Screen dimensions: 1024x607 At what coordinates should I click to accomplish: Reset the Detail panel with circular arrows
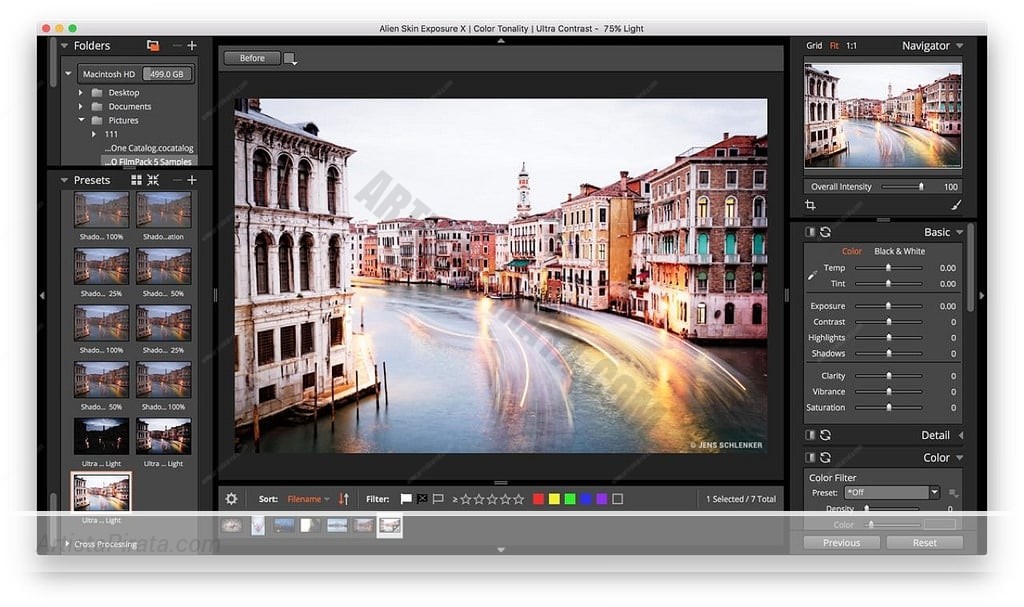point(825,435)
